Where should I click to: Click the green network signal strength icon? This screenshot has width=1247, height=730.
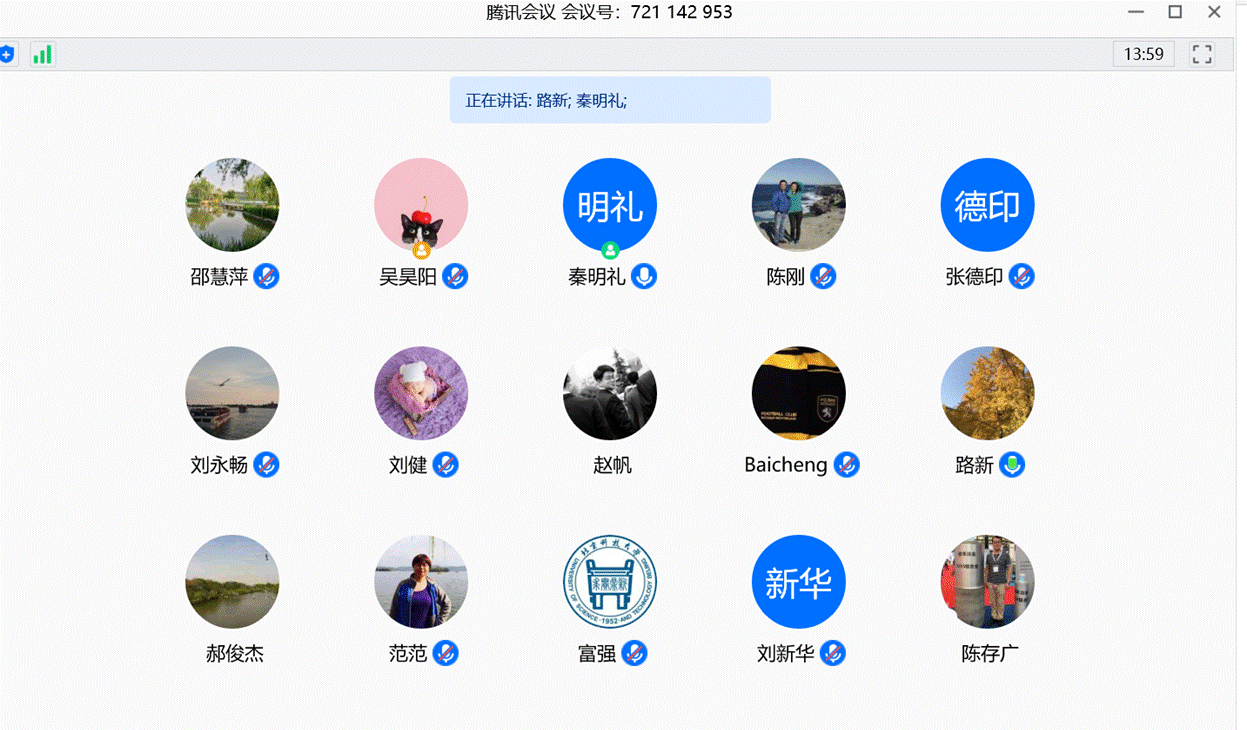tap(42, 55)
